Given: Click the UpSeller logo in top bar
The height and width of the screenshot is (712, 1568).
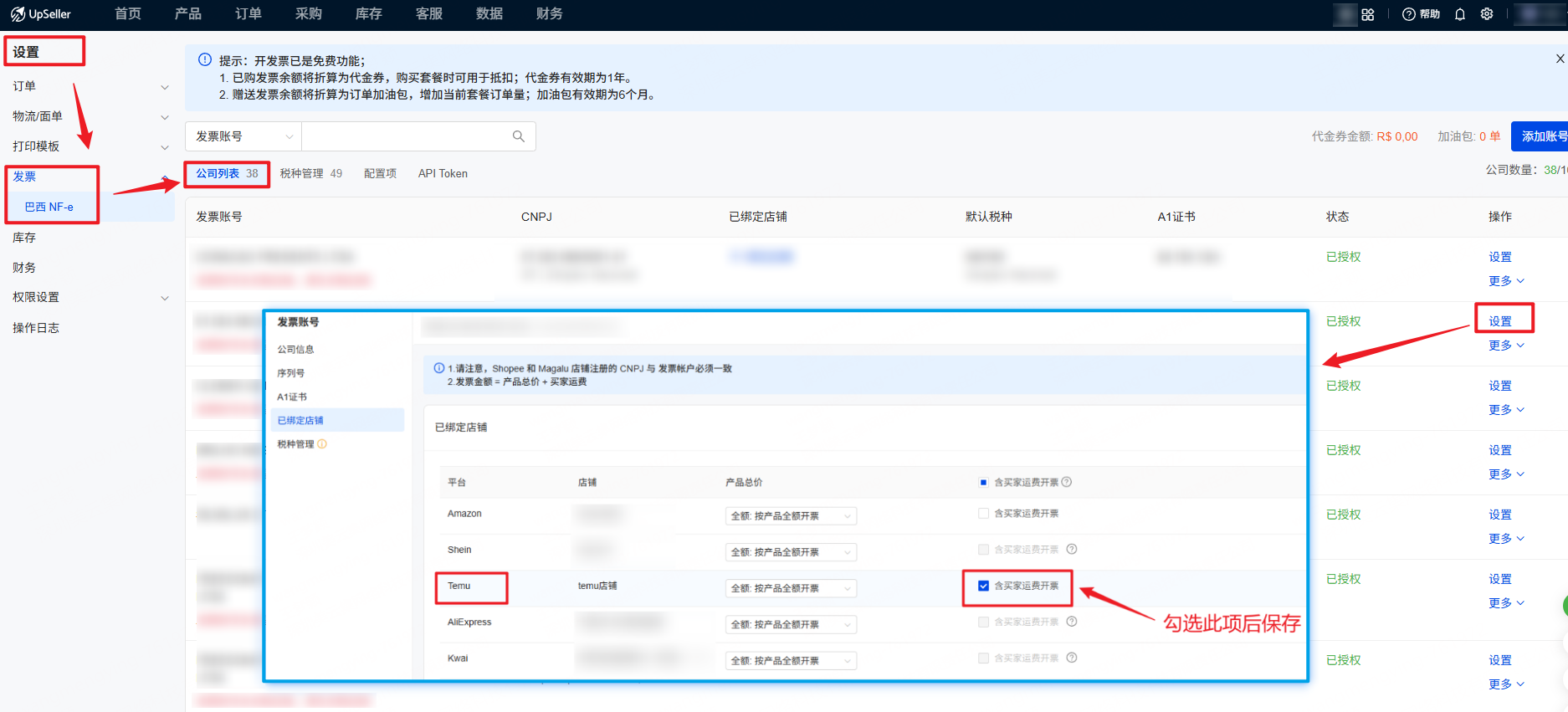Looking at the screenshot, I should point(40,14).
